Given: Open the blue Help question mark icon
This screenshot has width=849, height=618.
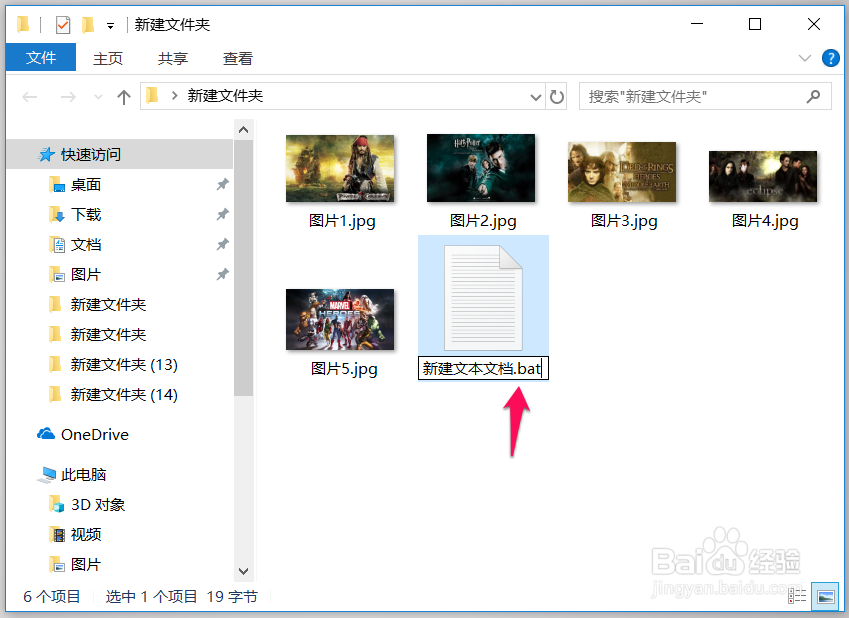Looking at the screenshot, I should click(830, 58).
